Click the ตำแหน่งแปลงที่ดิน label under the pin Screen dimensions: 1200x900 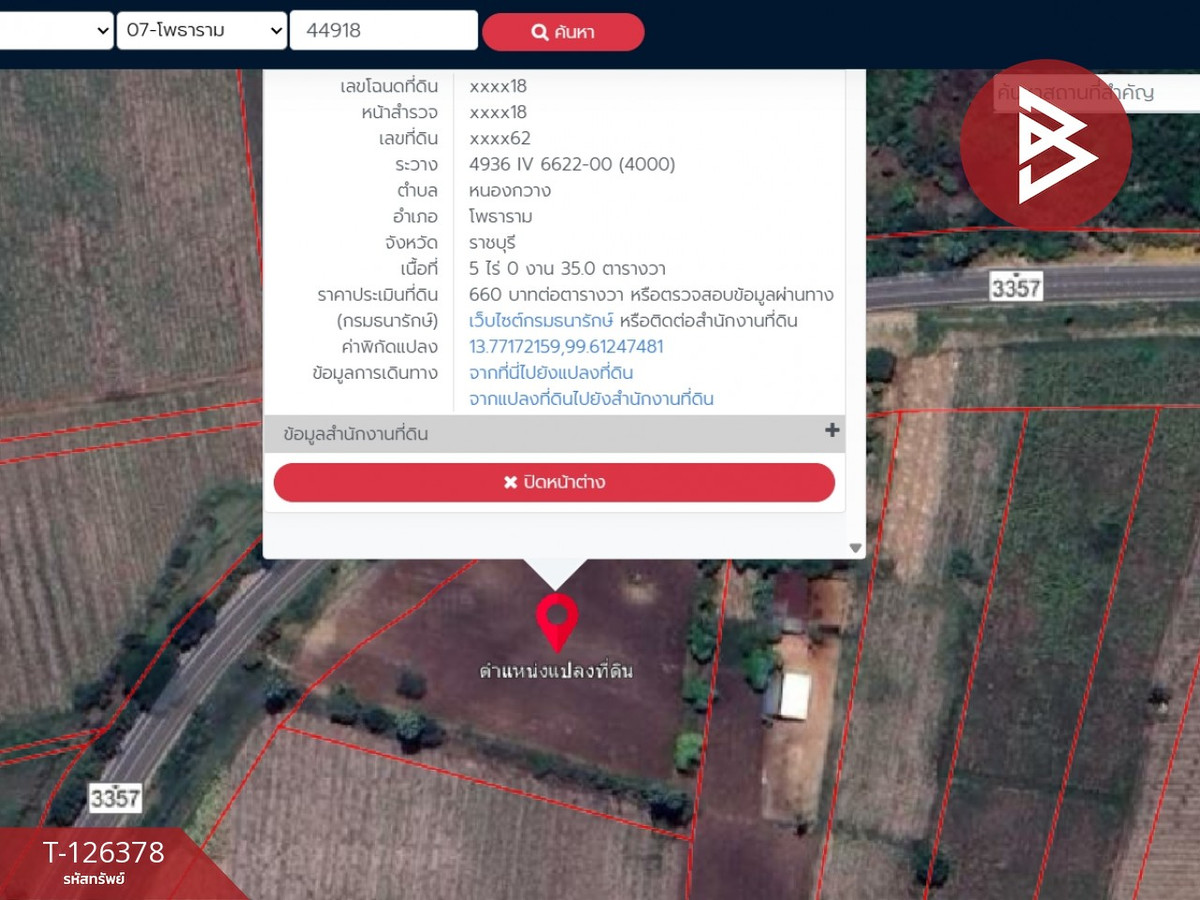point(555,670)
